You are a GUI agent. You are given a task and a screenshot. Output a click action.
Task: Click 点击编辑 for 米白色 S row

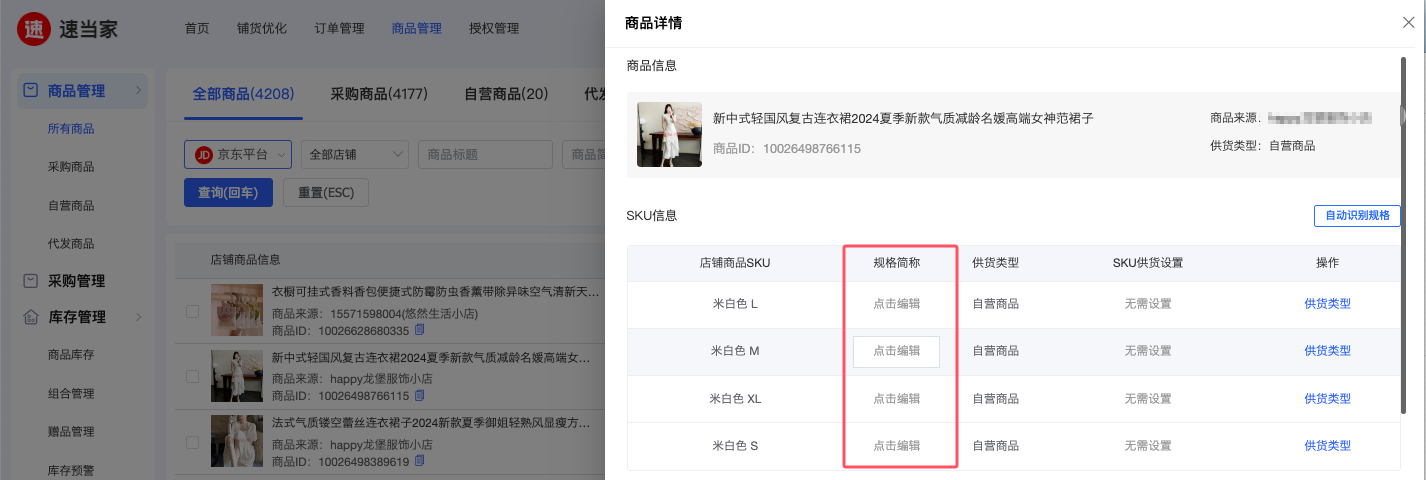(896, 446)
